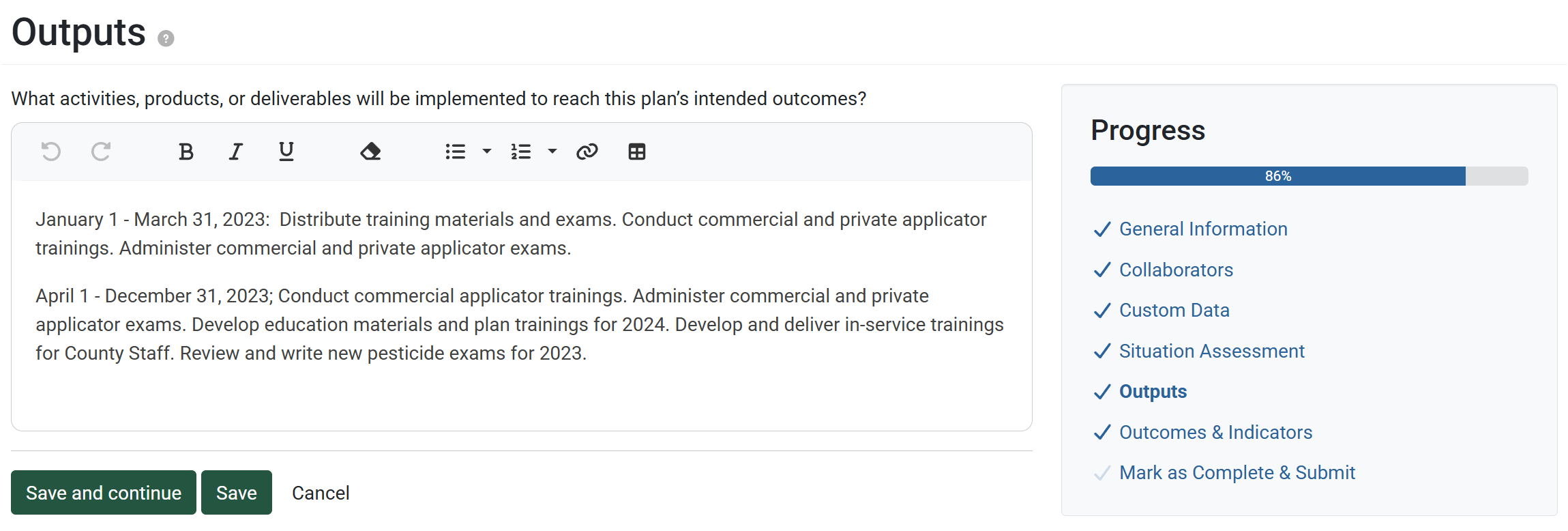This screenshot has height=531, width=1568.
Task: Go to General Information step
Action: click(1203, 229)
